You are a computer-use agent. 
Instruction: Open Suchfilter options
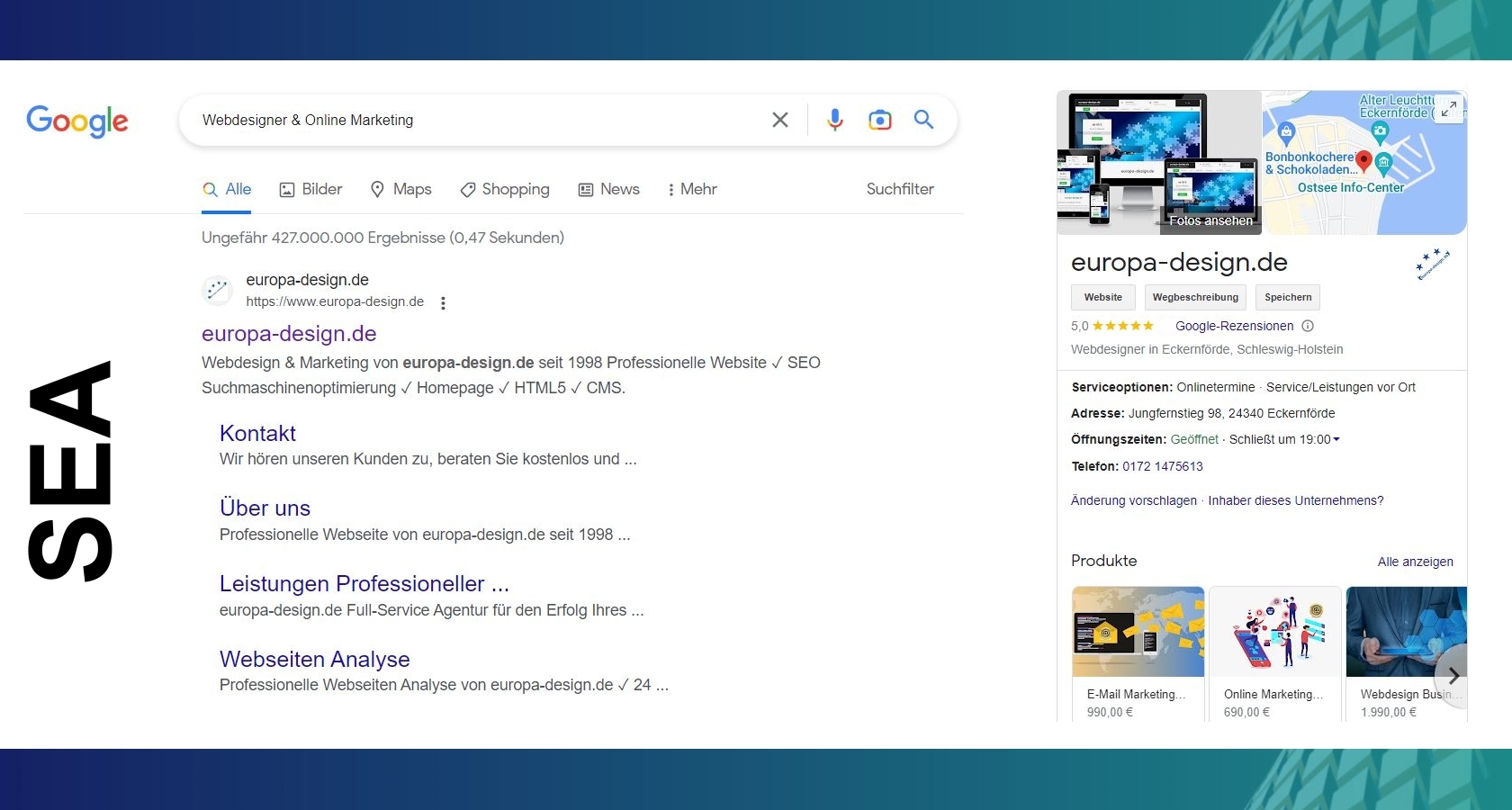pyautogui.click(x=900, y=189)
